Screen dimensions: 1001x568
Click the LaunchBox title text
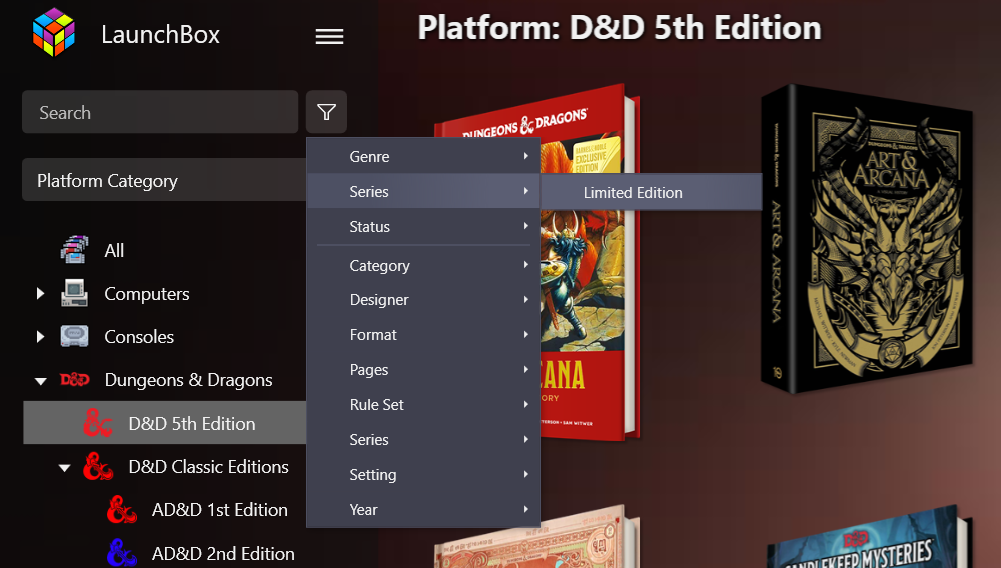click(x=160, y=34)
